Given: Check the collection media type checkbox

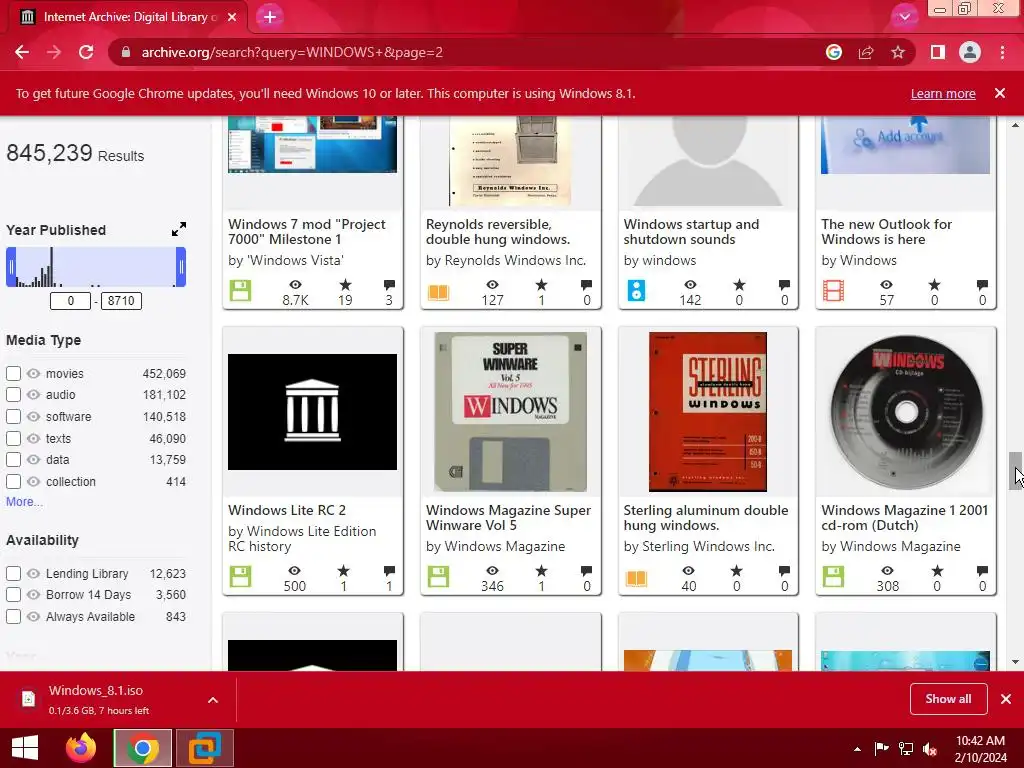Looking at the screenshot, I should (x=13, y=482).
